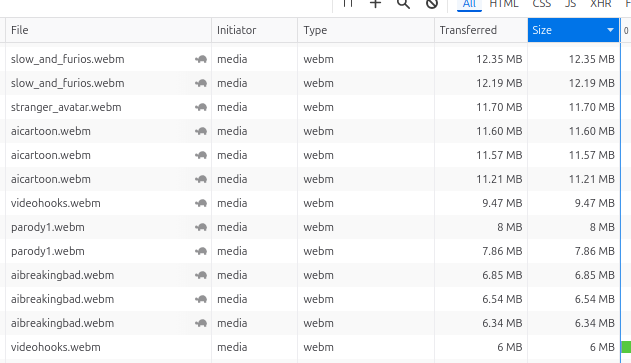The height and width of the screenshot is (363, 631).
Task: Click the turtle icon in the 7.86 MB parody1 row
Action: [201, 252]
